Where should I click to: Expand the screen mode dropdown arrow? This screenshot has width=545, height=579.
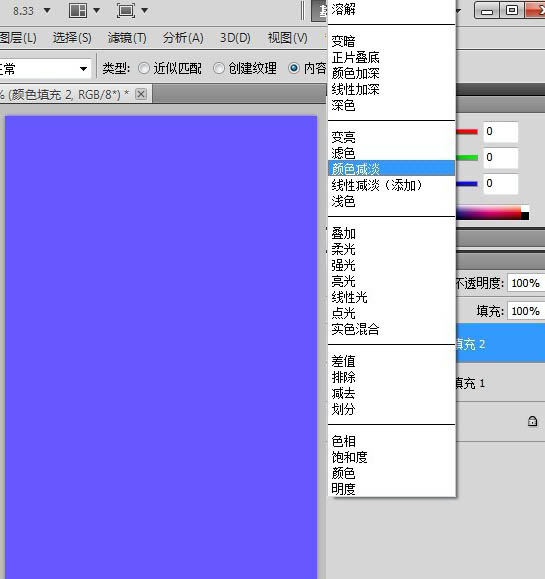point(144,10)
